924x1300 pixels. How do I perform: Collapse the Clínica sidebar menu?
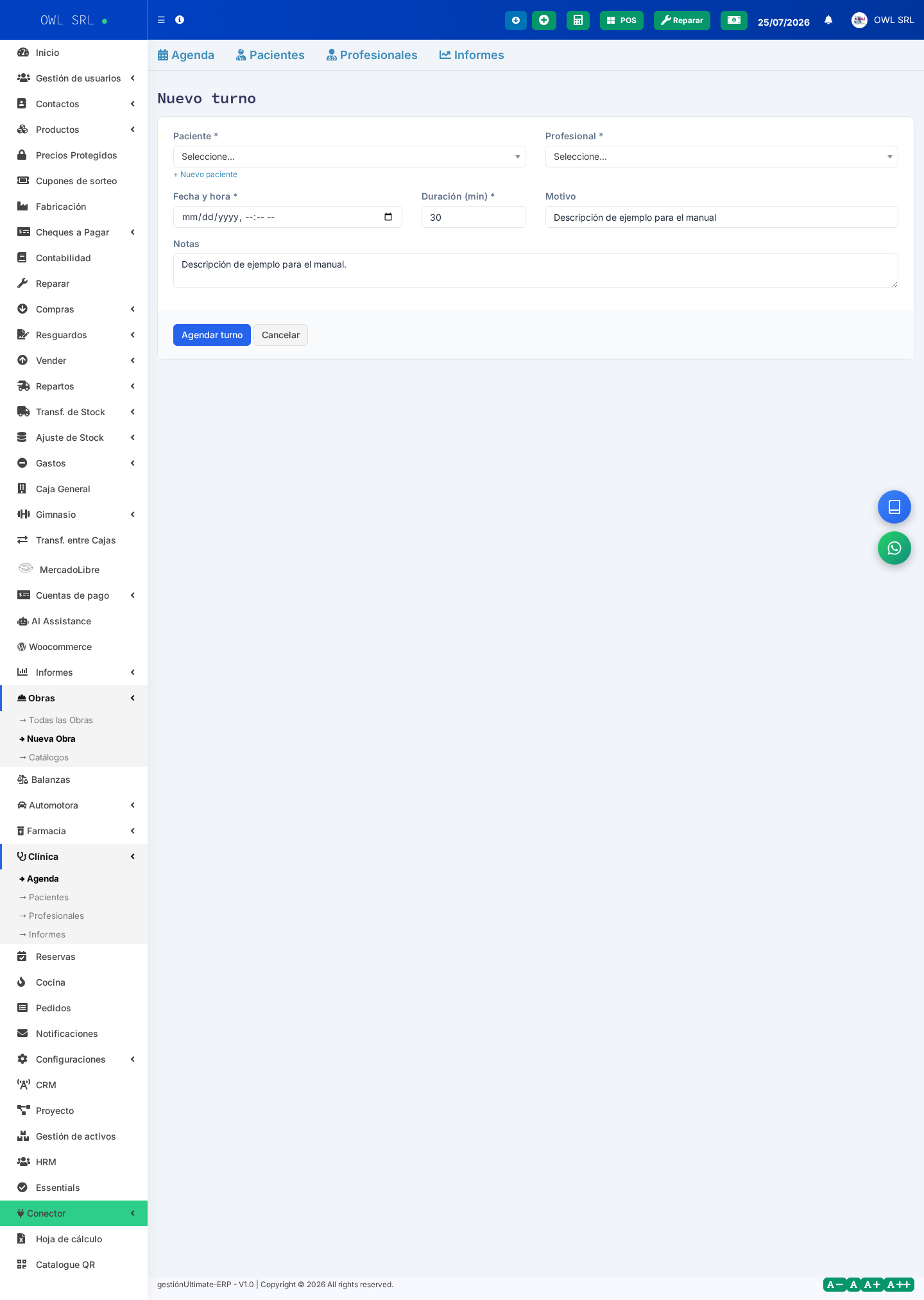click(x=74, y=857)
